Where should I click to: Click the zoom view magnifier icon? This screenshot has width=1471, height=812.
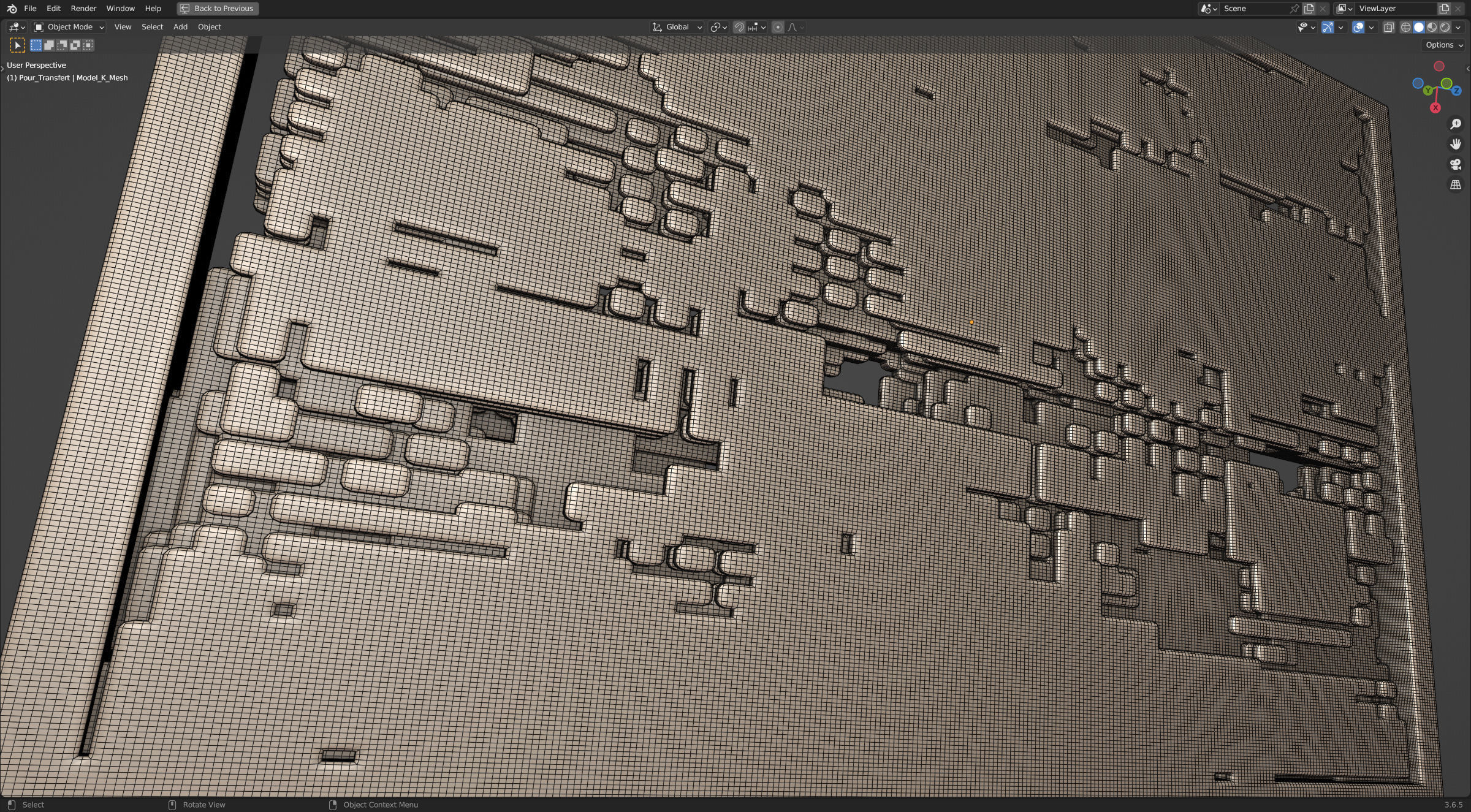tap(1456, 124)
